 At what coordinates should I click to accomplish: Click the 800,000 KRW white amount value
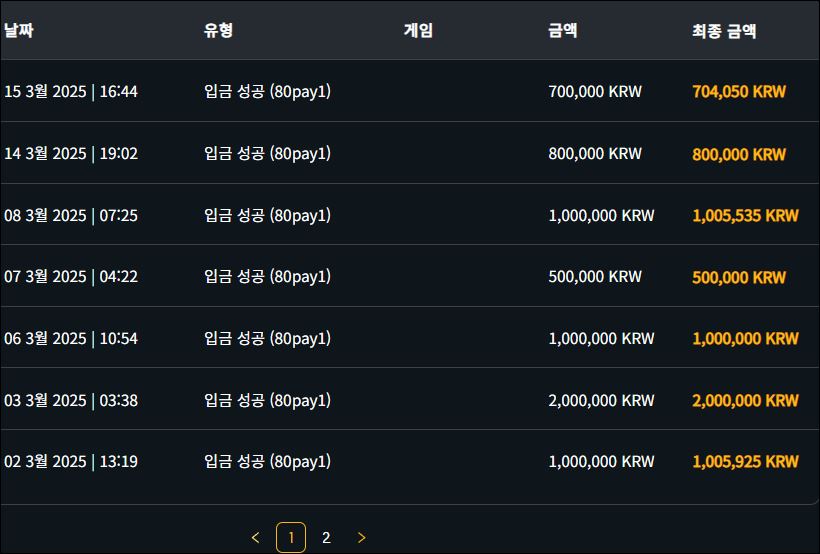click(595, 153)
